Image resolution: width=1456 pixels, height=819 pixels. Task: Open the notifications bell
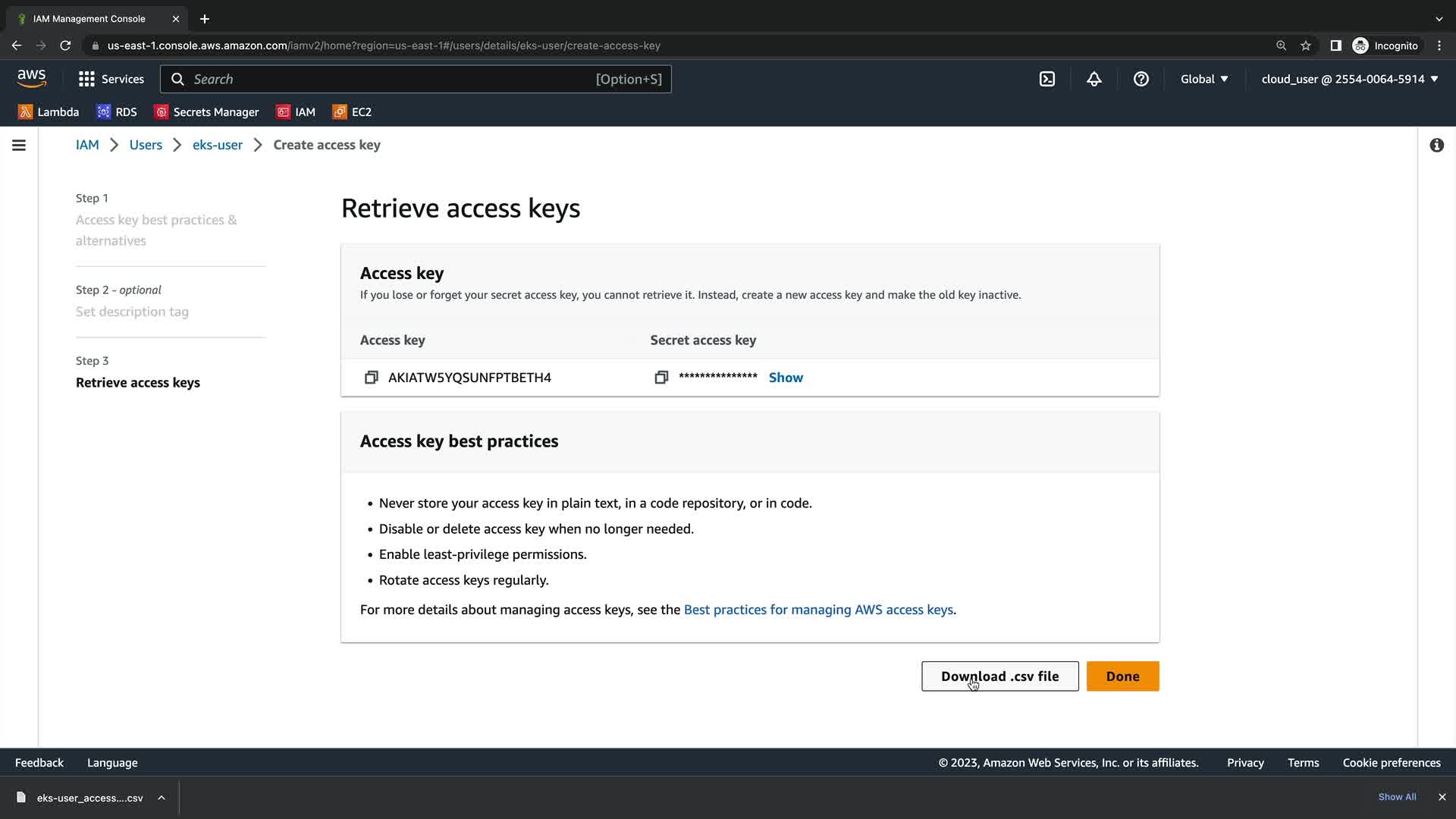click(1094, 79)
